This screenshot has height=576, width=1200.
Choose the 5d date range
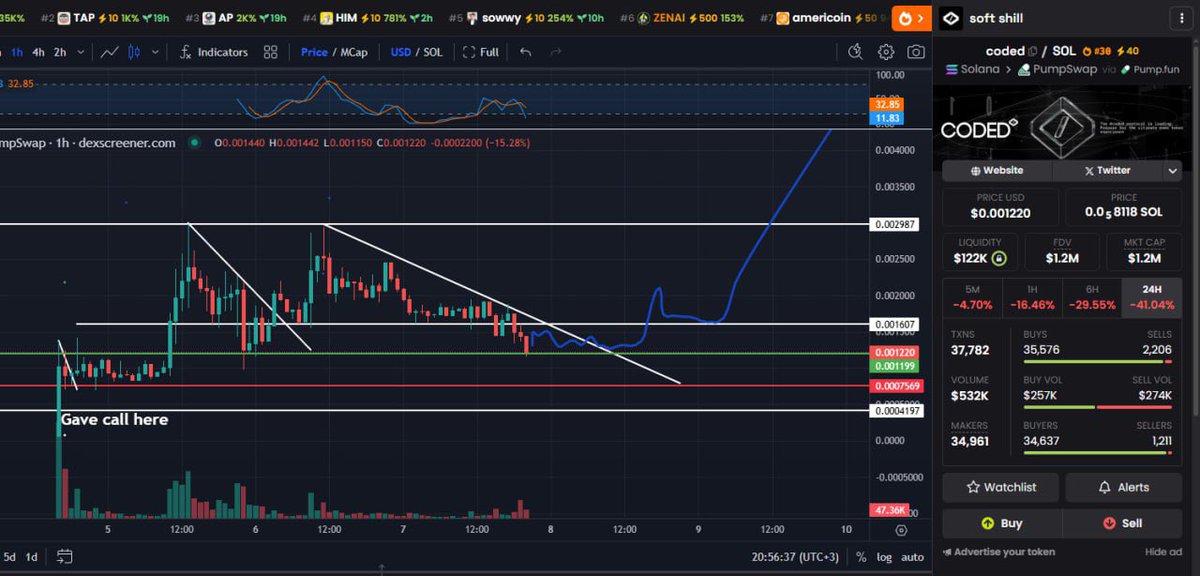9,556
